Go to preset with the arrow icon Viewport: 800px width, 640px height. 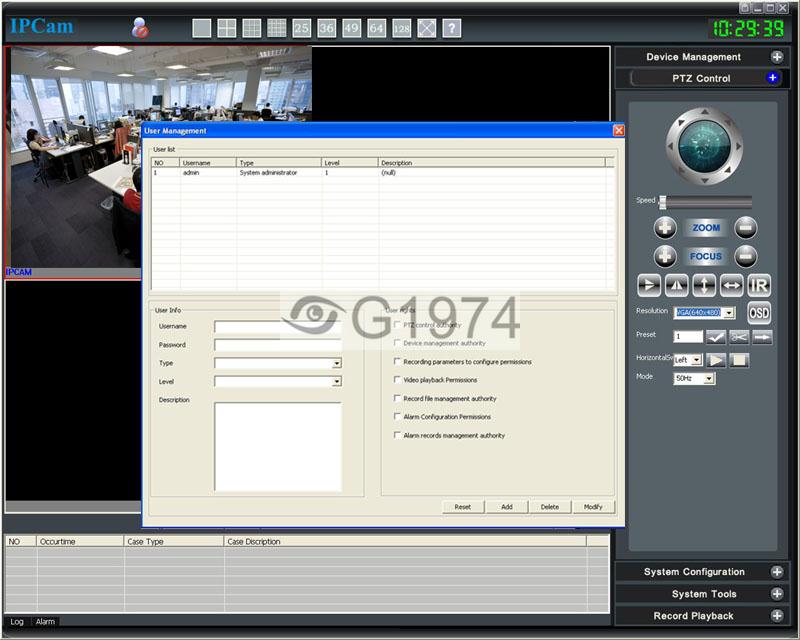[x=762, y=337]
